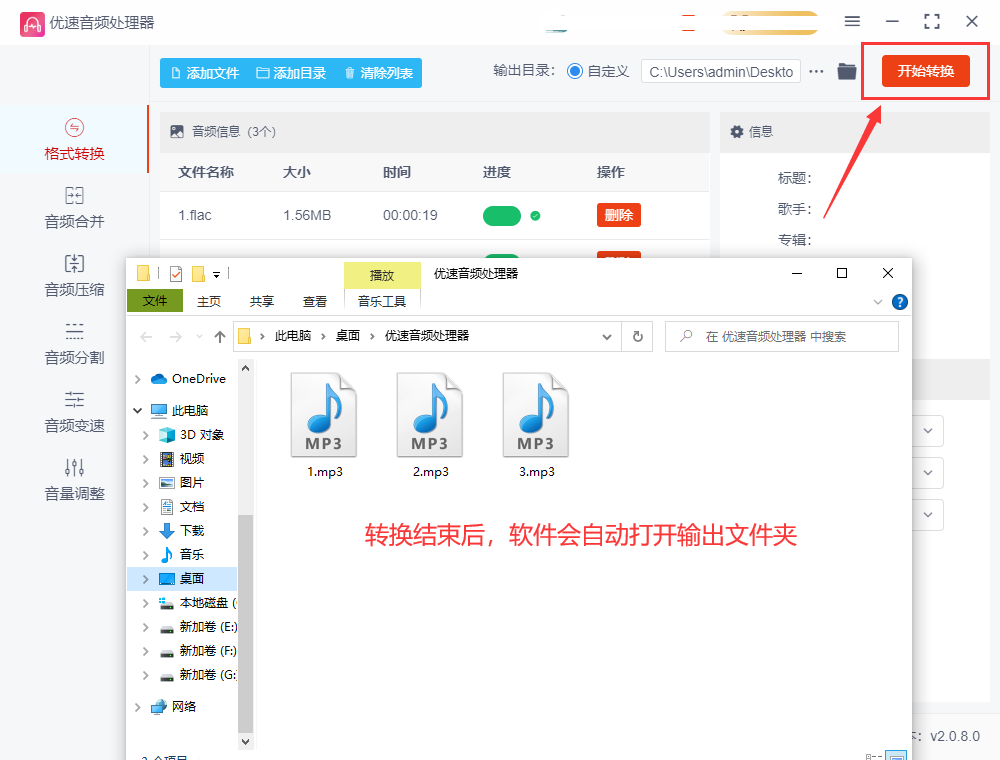The width and height of the screenshot is (1000, 760).
Task: Open the 音量调整 volume adjust module
Action: 74,481
